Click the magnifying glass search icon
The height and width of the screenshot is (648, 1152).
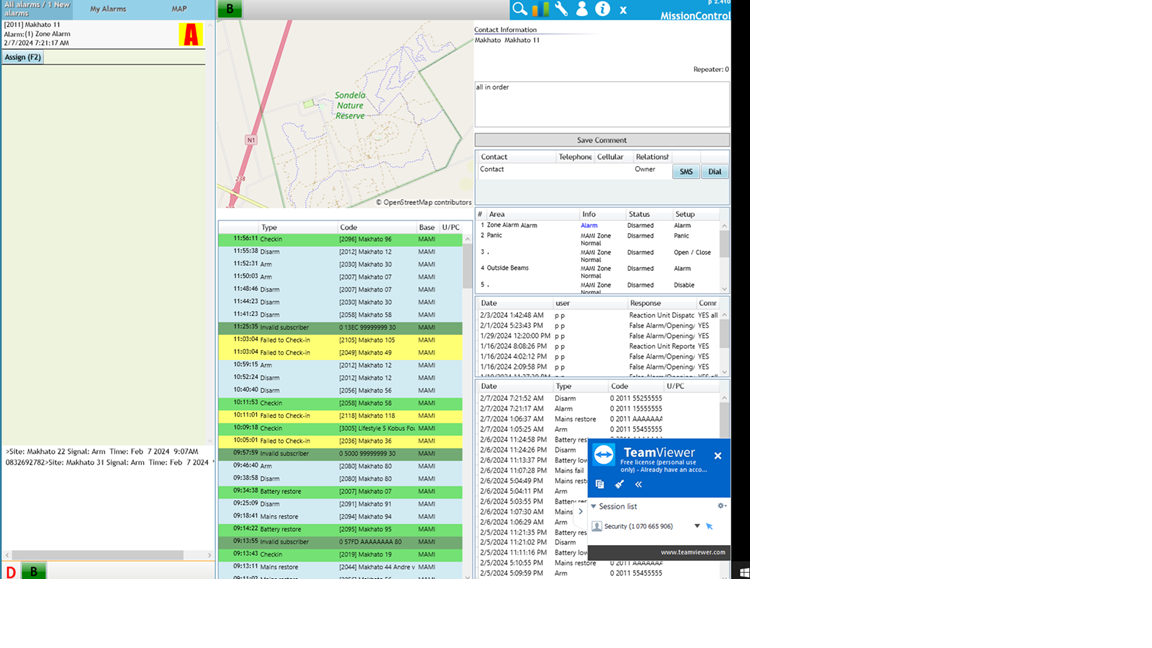point(520,9)
